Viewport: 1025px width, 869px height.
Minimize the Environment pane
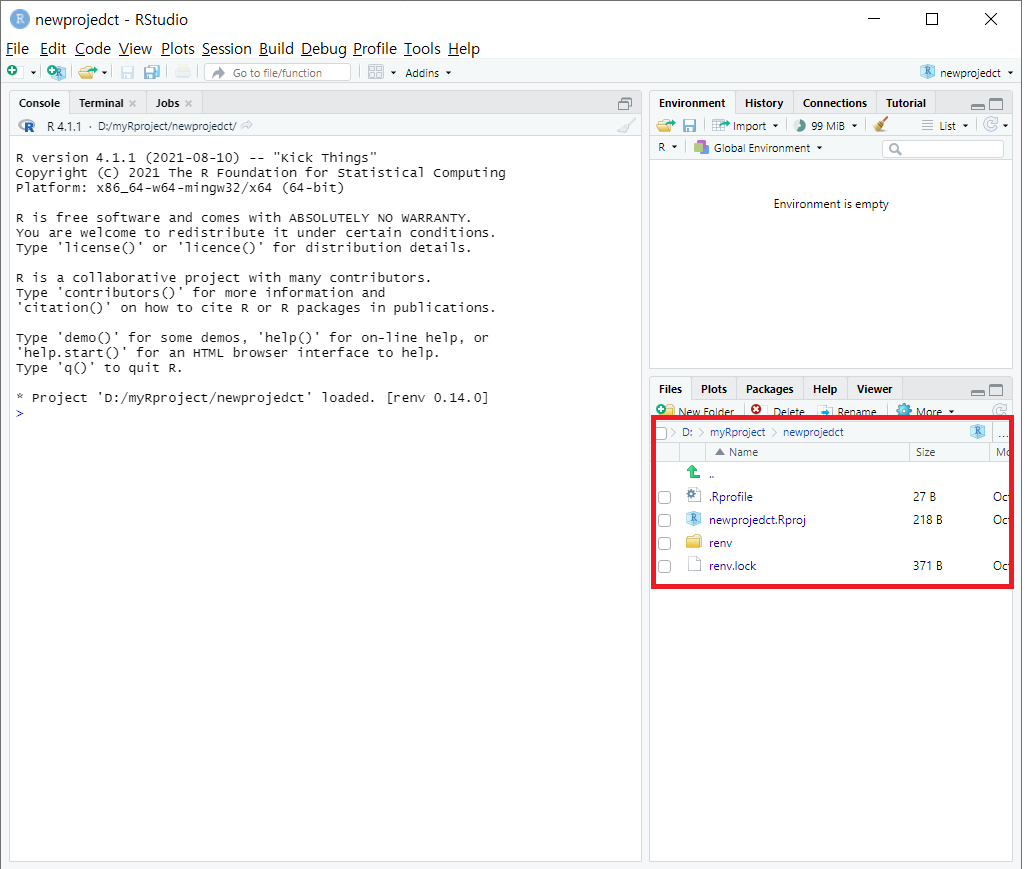point(978,105)
